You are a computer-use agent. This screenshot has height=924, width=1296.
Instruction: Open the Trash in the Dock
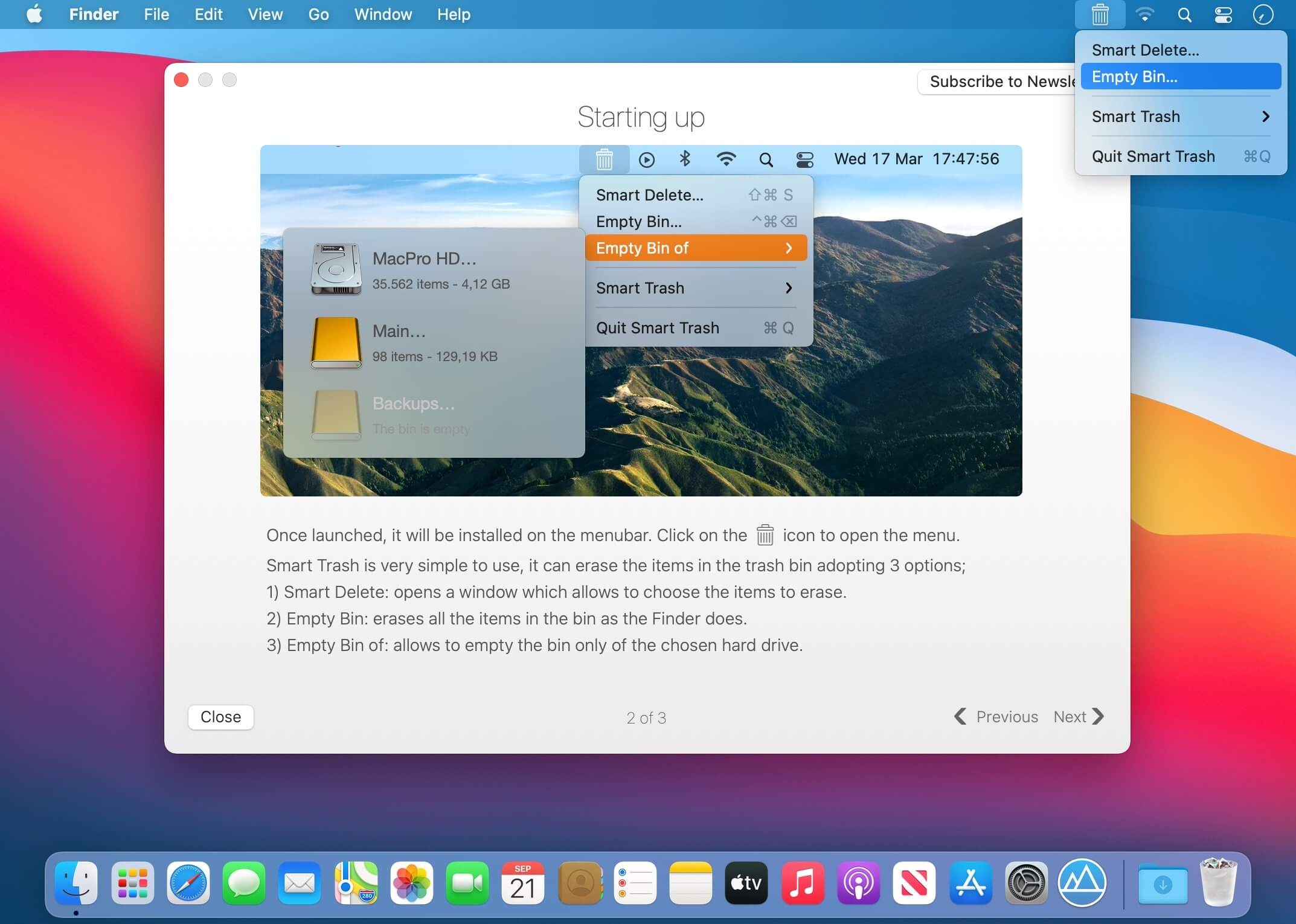pos(1219,882)
